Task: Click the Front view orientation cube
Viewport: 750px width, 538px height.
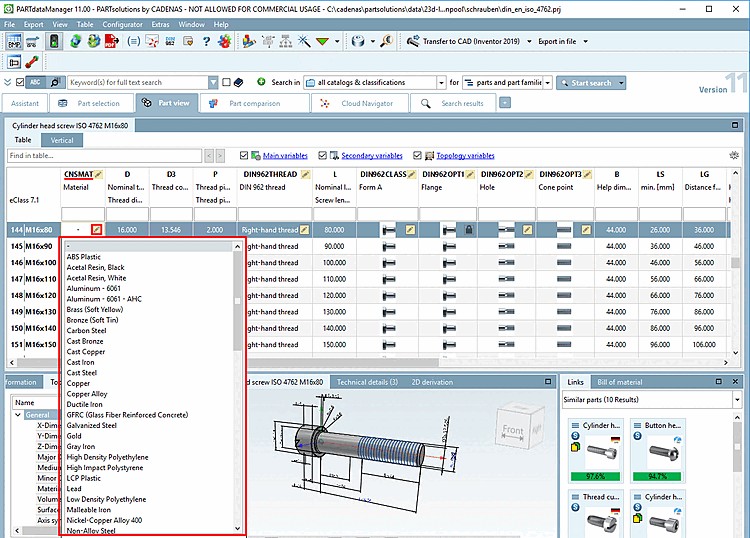Action: click(x=513, y=431)
